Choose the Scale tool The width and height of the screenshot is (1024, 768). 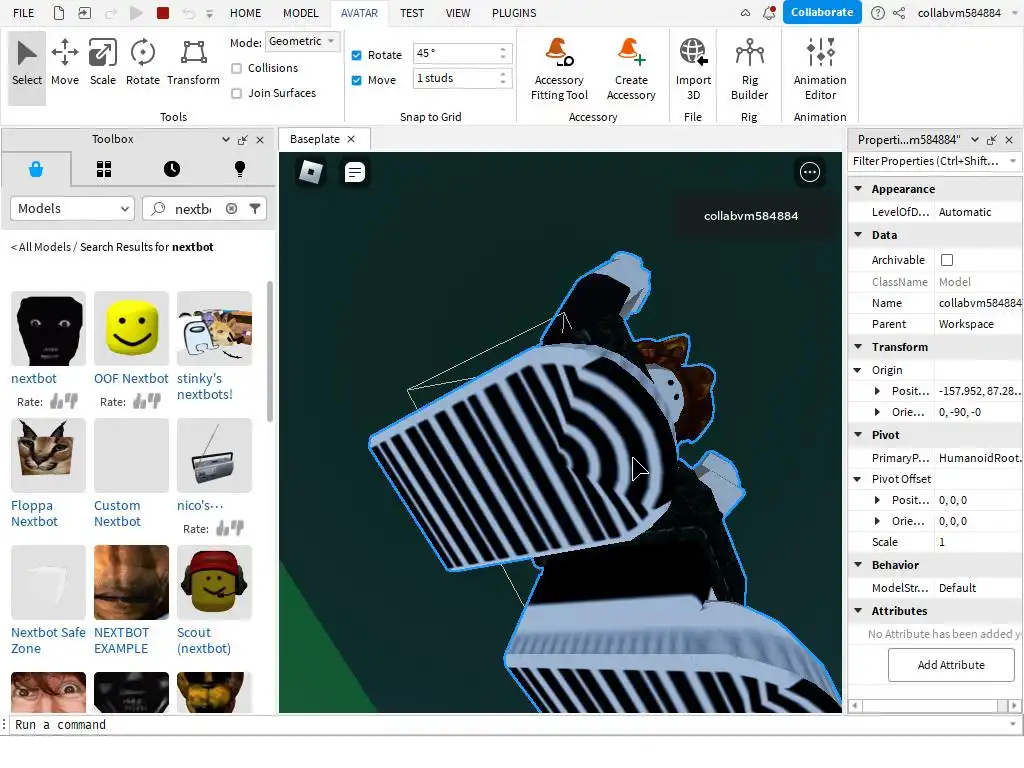click(x=103, y=64)
